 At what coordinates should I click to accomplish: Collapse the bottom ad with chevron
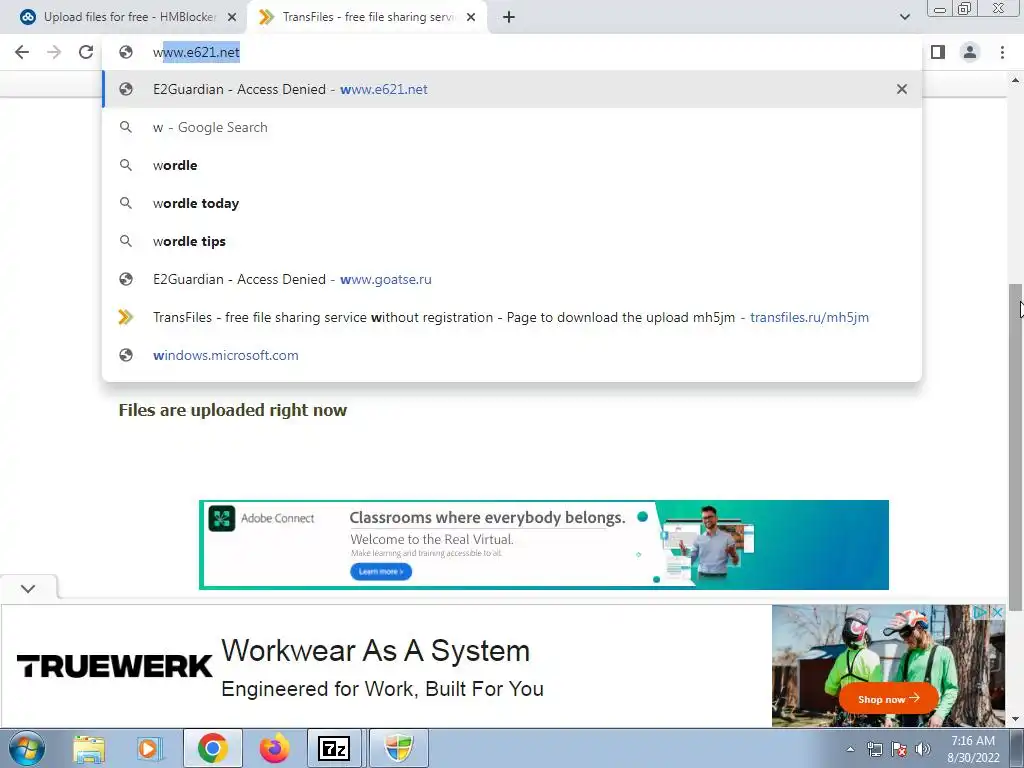click(28, 588)
